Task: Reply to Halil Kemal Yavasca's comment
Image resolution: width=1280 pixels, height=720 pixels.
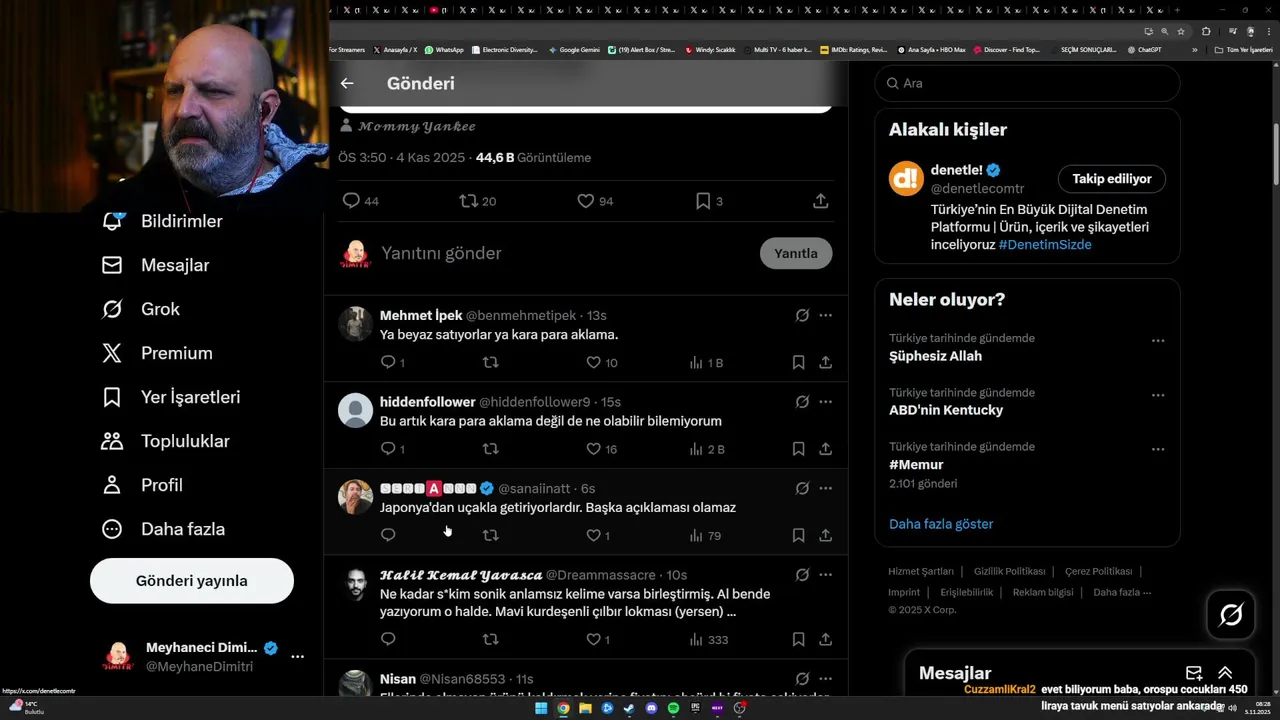Action: click(388, 639)
